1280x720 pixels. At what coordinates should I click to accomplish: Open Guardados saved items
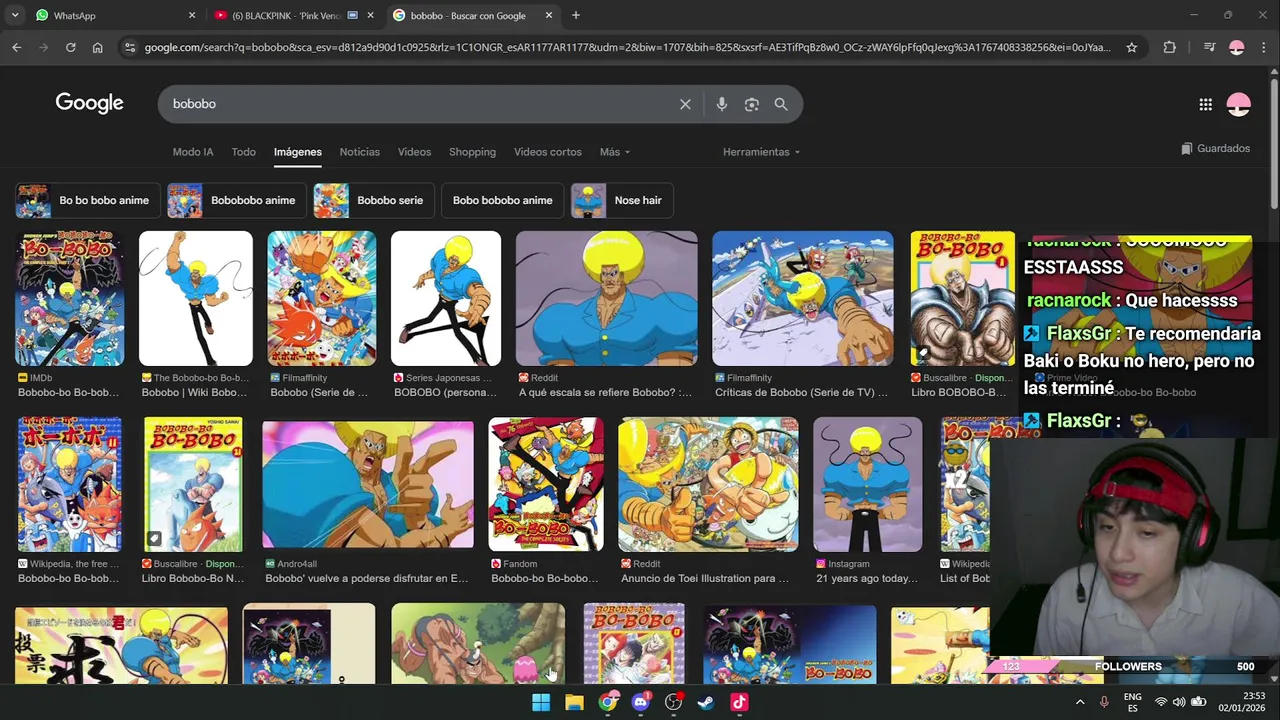tap(1215, 148)
